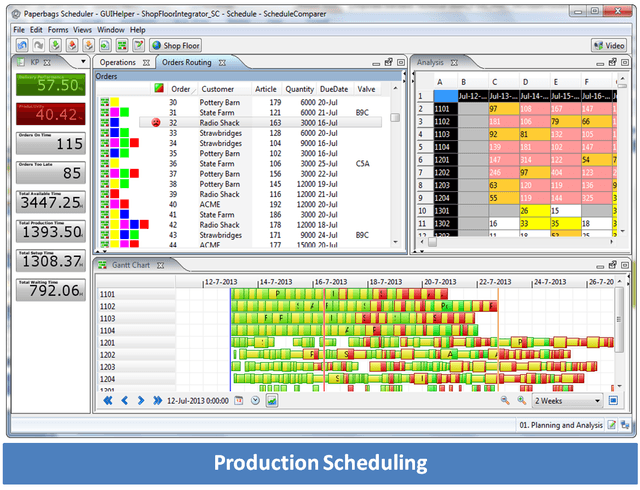Click the notepad edit toolbar icon
Viewport: 640px width, 490px height.
tap(139, 45)
